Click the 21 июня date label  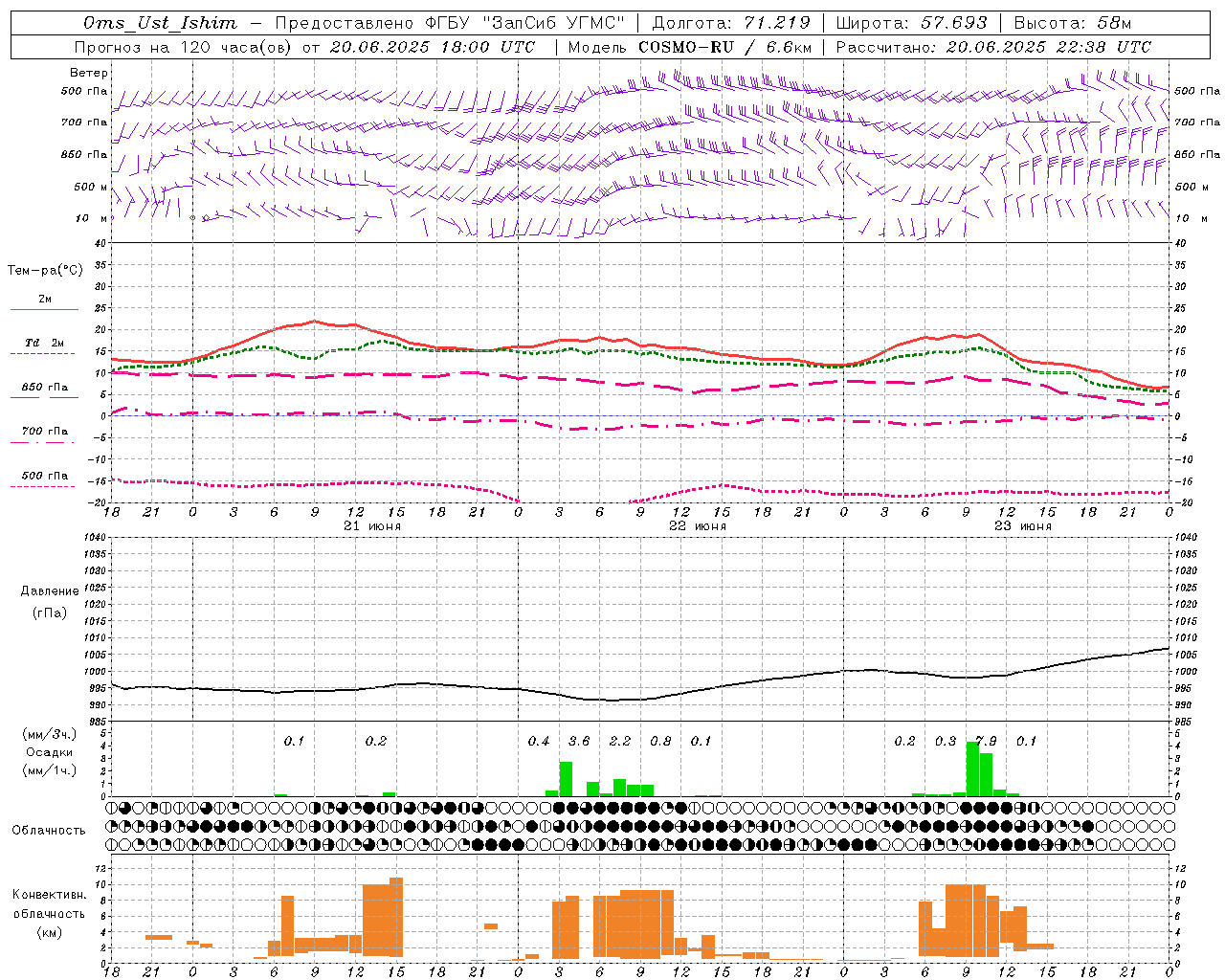372,526
